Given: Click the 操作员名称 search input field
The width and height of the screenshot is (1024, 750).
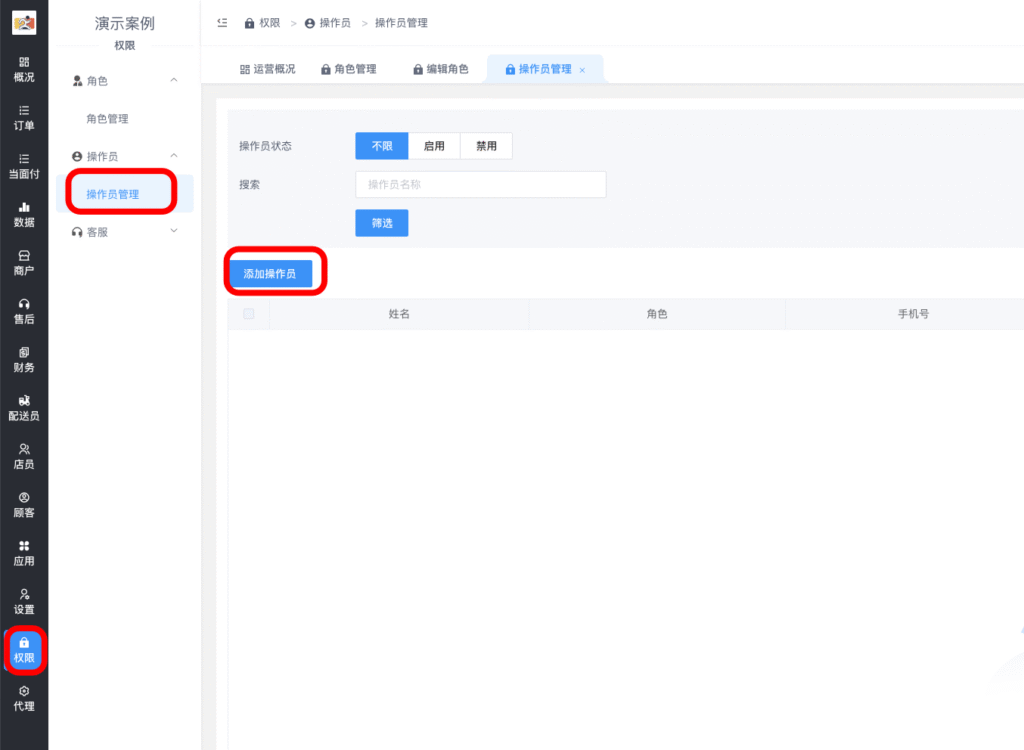Looking at the screenshot, I should [480, 184].
